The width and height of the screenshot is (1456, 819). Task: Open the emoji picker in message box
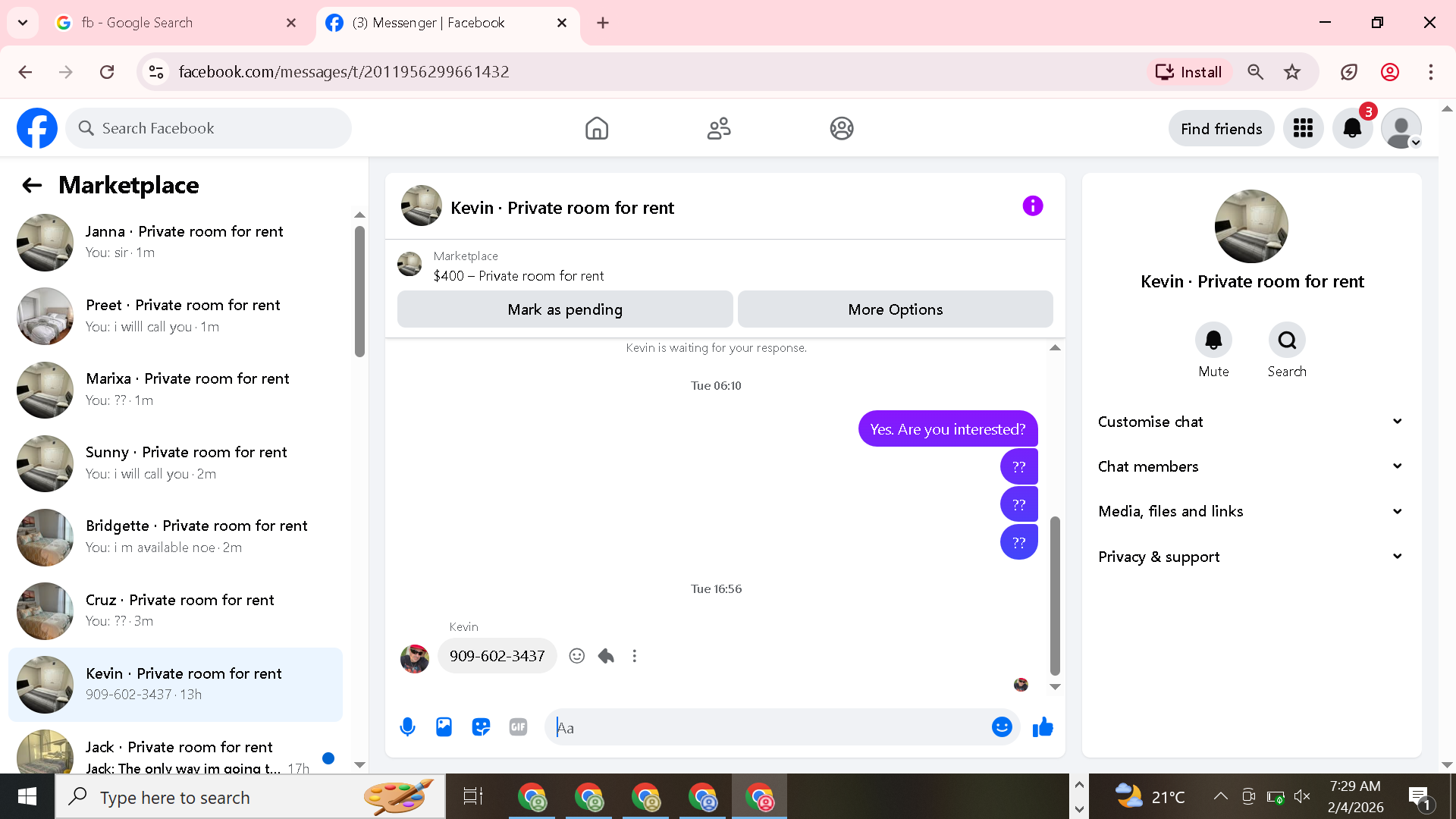(x=1002, y=727)
